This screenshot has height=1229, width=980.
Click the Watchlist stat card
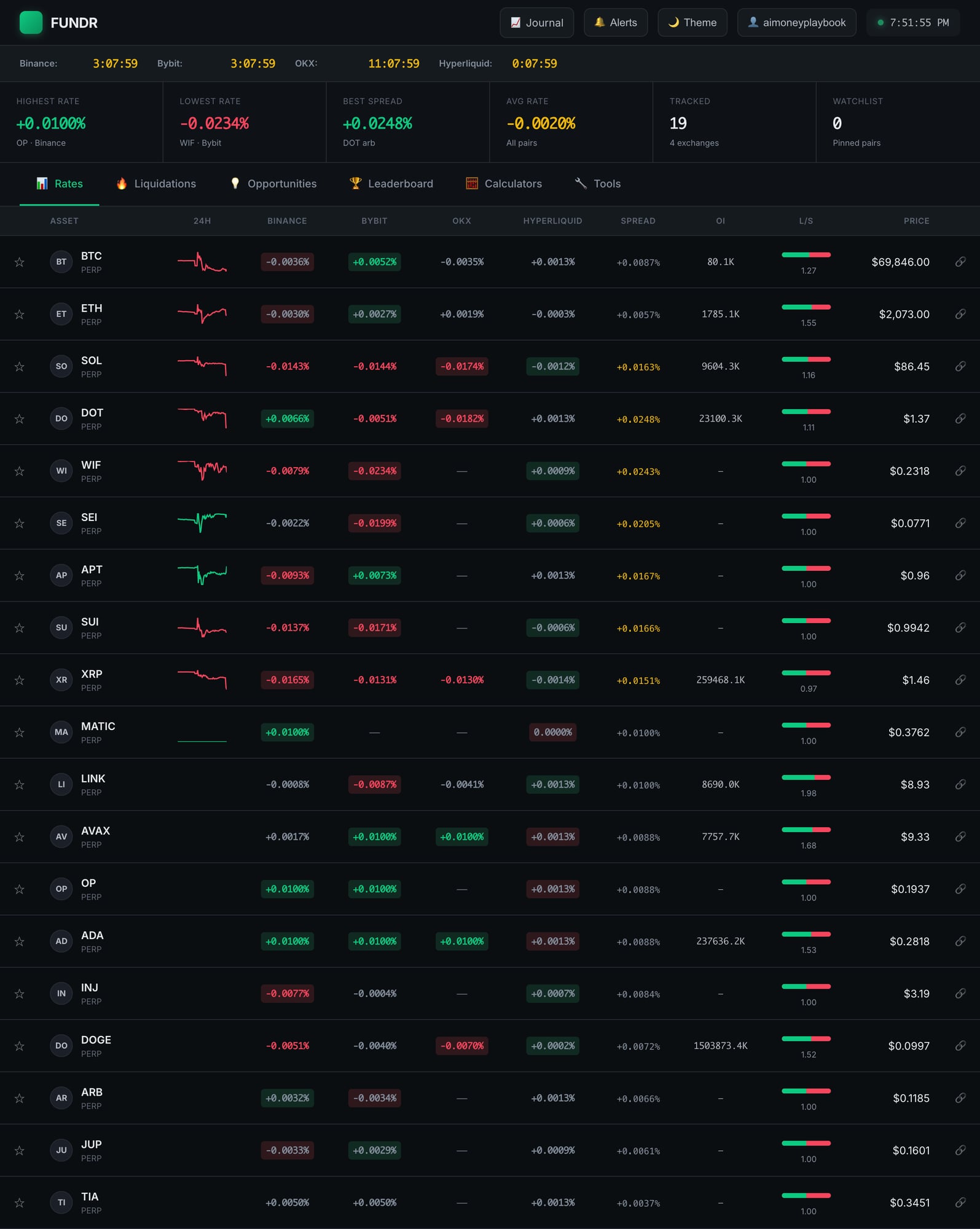pyautogui.click(x=898, y=122)
